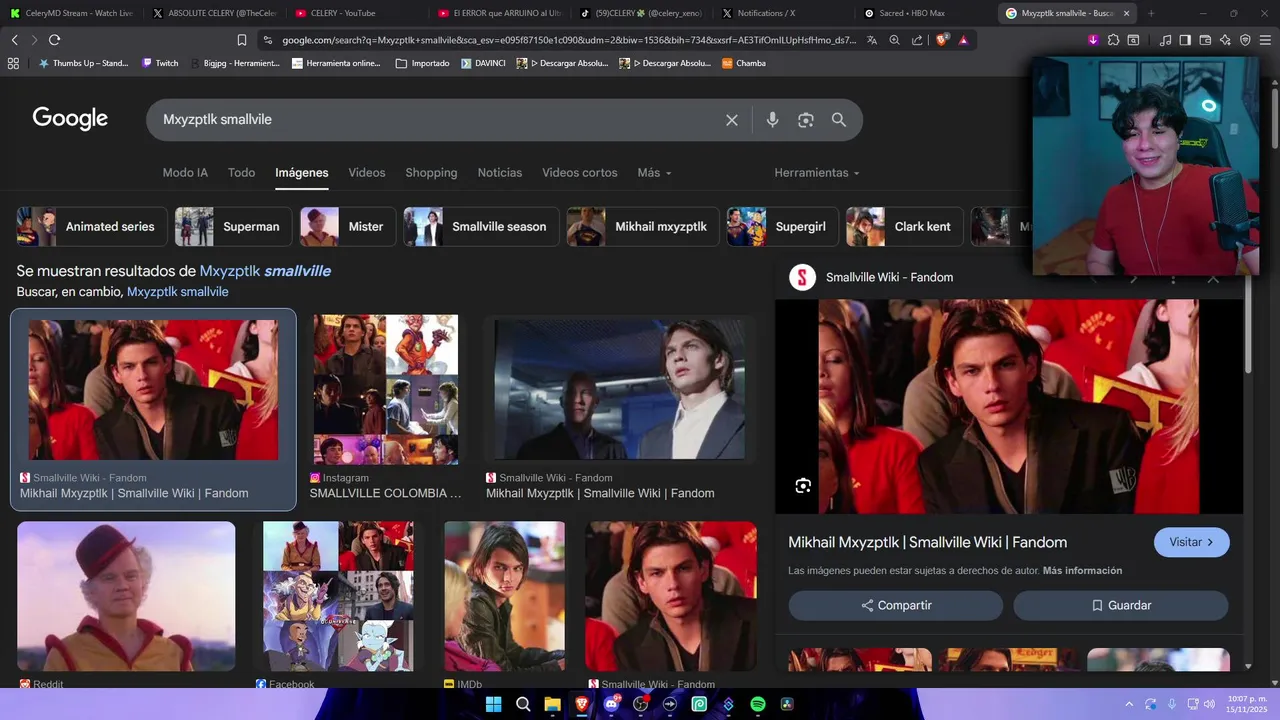Click the Compartir share button
This screenshot has height=720, width=1280.
pos(896,605)
